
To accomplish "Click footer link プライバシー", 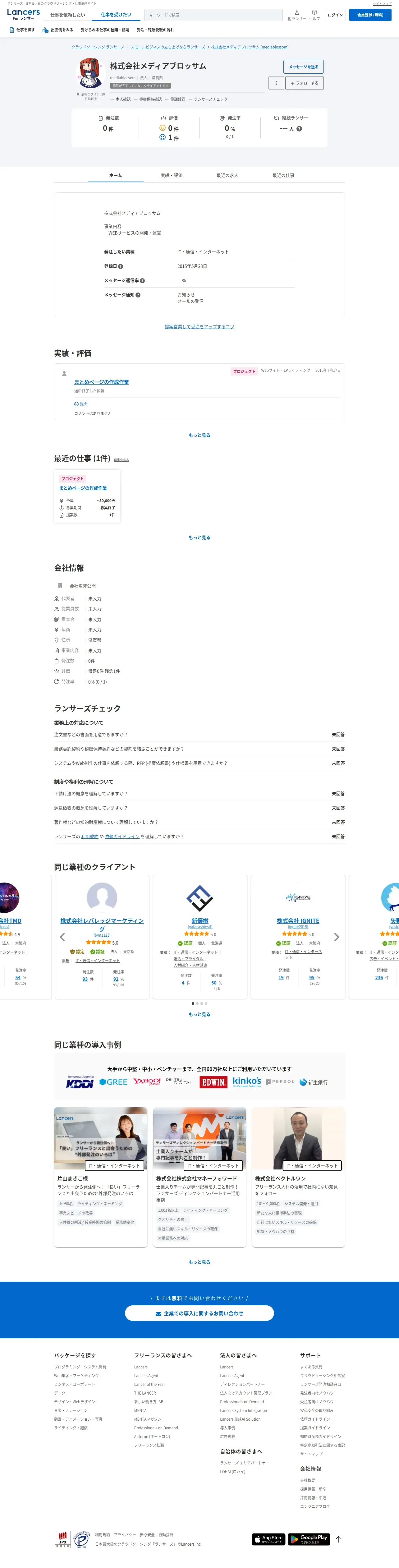I will pyautogui.click(x=125, y=1534).
